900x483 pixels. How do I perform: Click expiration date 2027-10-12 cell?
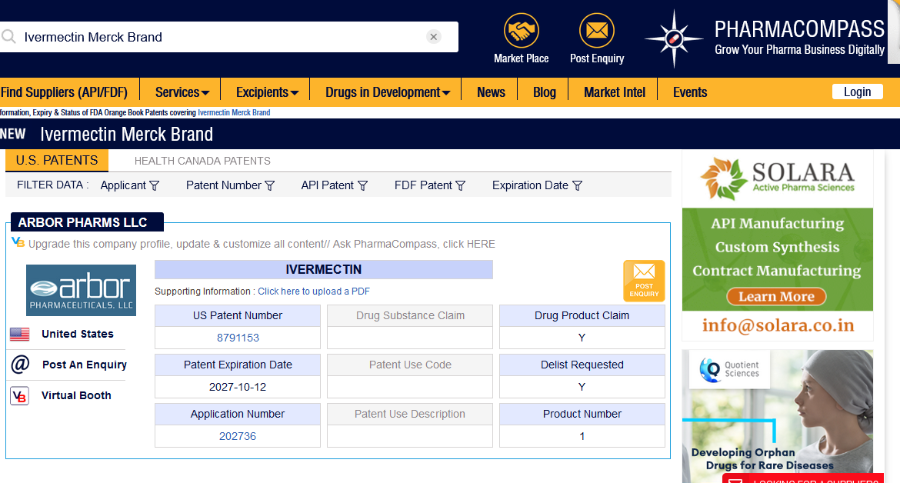[238, 387]
